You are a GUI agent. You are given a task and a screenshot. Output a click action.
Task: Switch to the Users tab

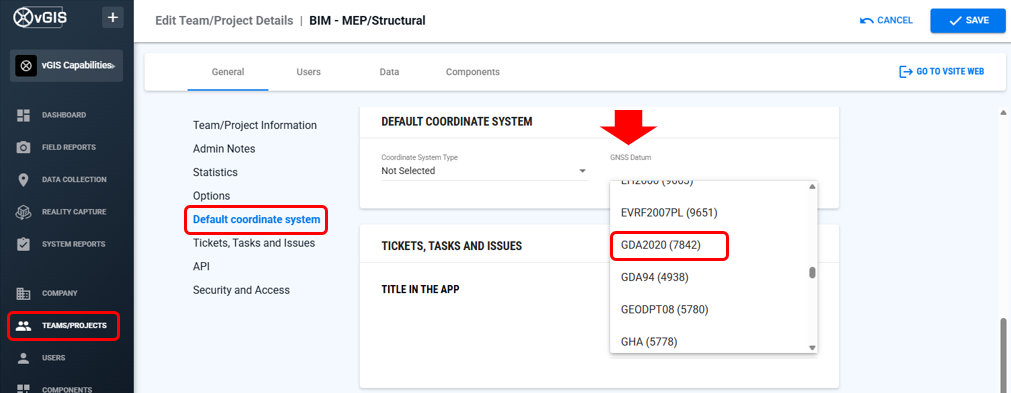point(308,72)
